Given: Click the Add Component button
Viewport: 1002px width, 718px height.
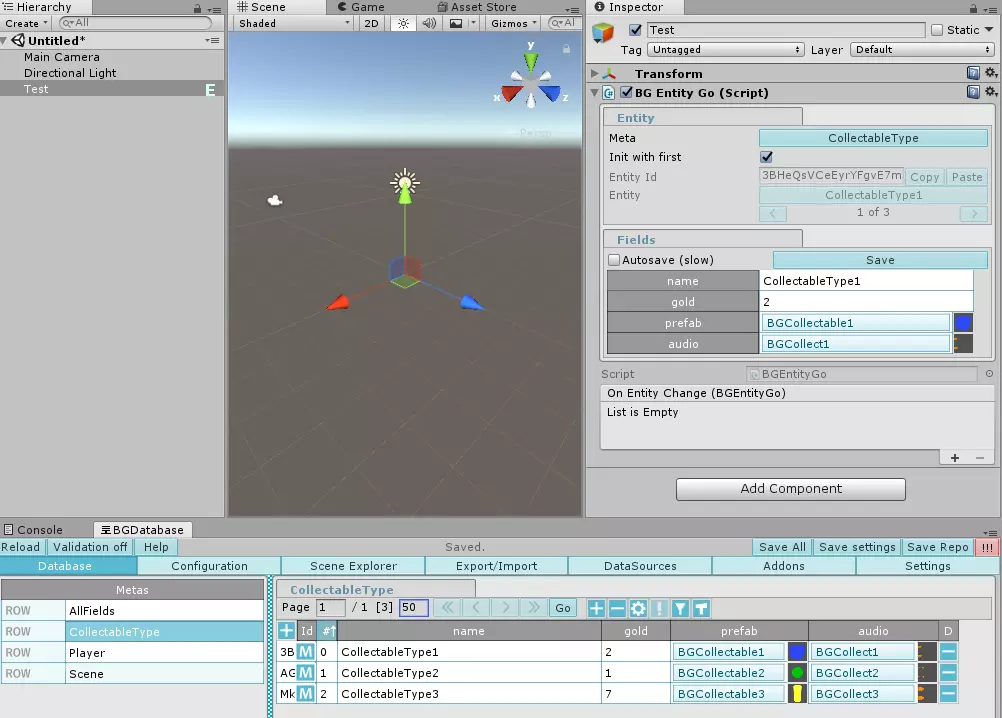Looking at the screenshot, I should click(x=790, y=489).
